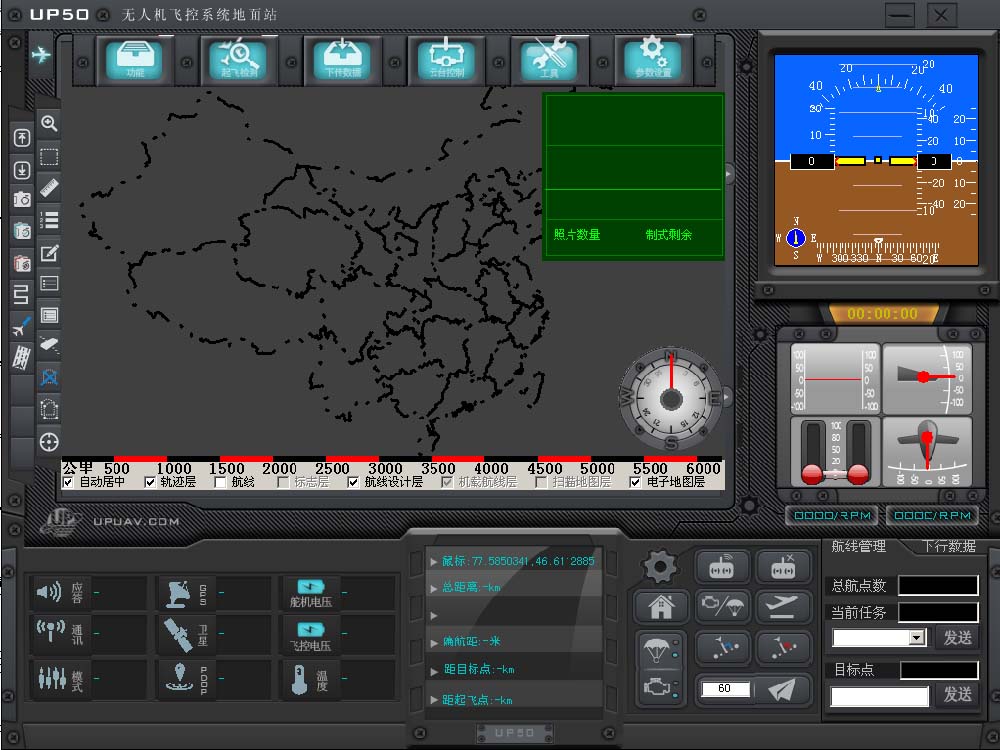Click the 总航点数 input field
This screenshot has height=750, width=1000.
point(938,585)
